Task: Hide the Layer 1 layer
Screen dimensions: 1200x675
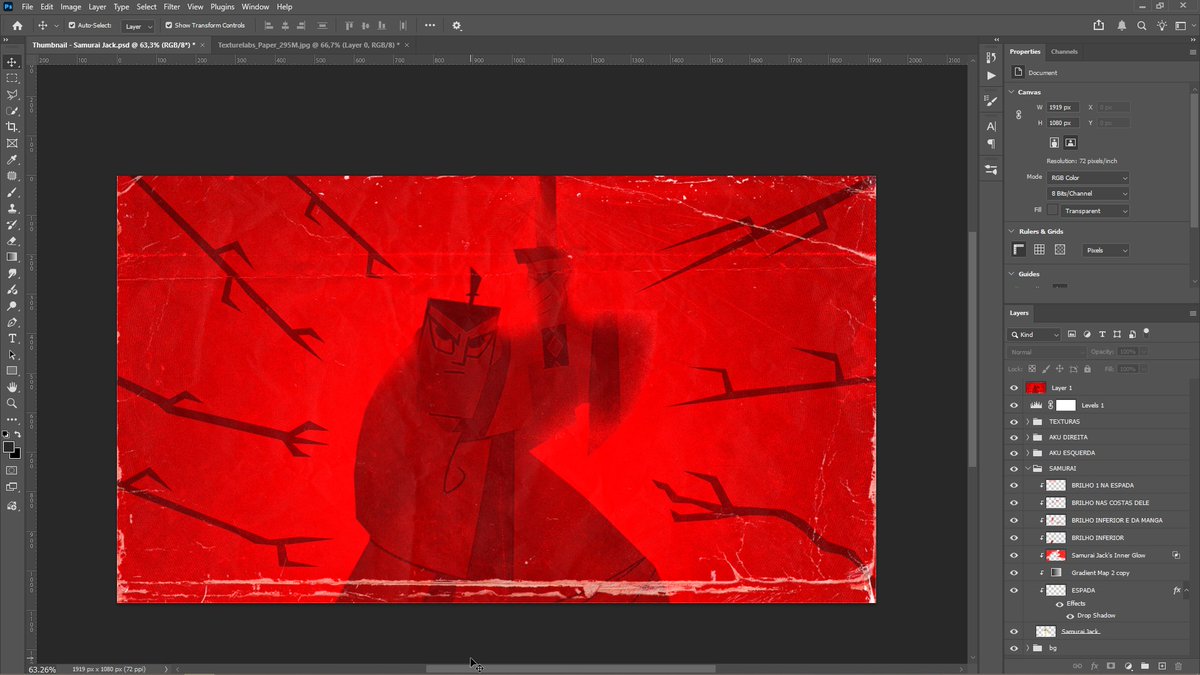Action: (x=1014, y=388)
